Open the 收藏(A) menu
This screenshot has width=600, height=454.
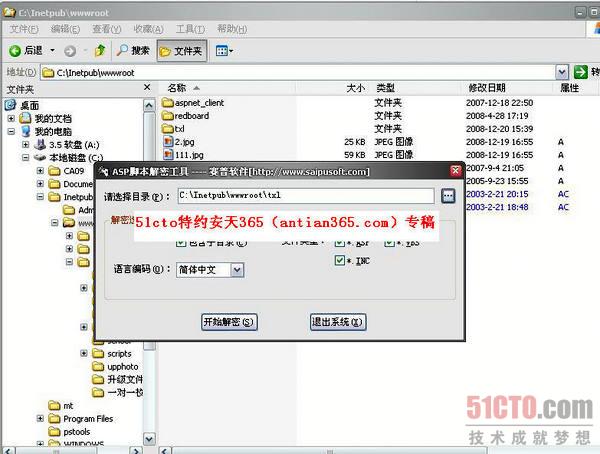click(148, 29)
